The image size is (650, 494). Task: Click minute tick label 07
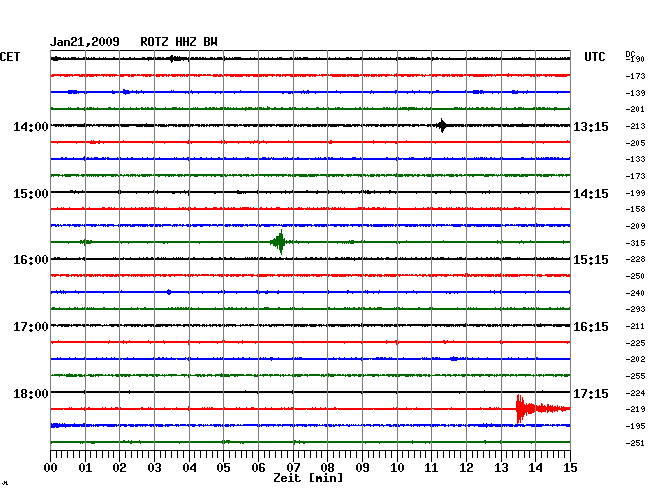[x=293, y=467]
